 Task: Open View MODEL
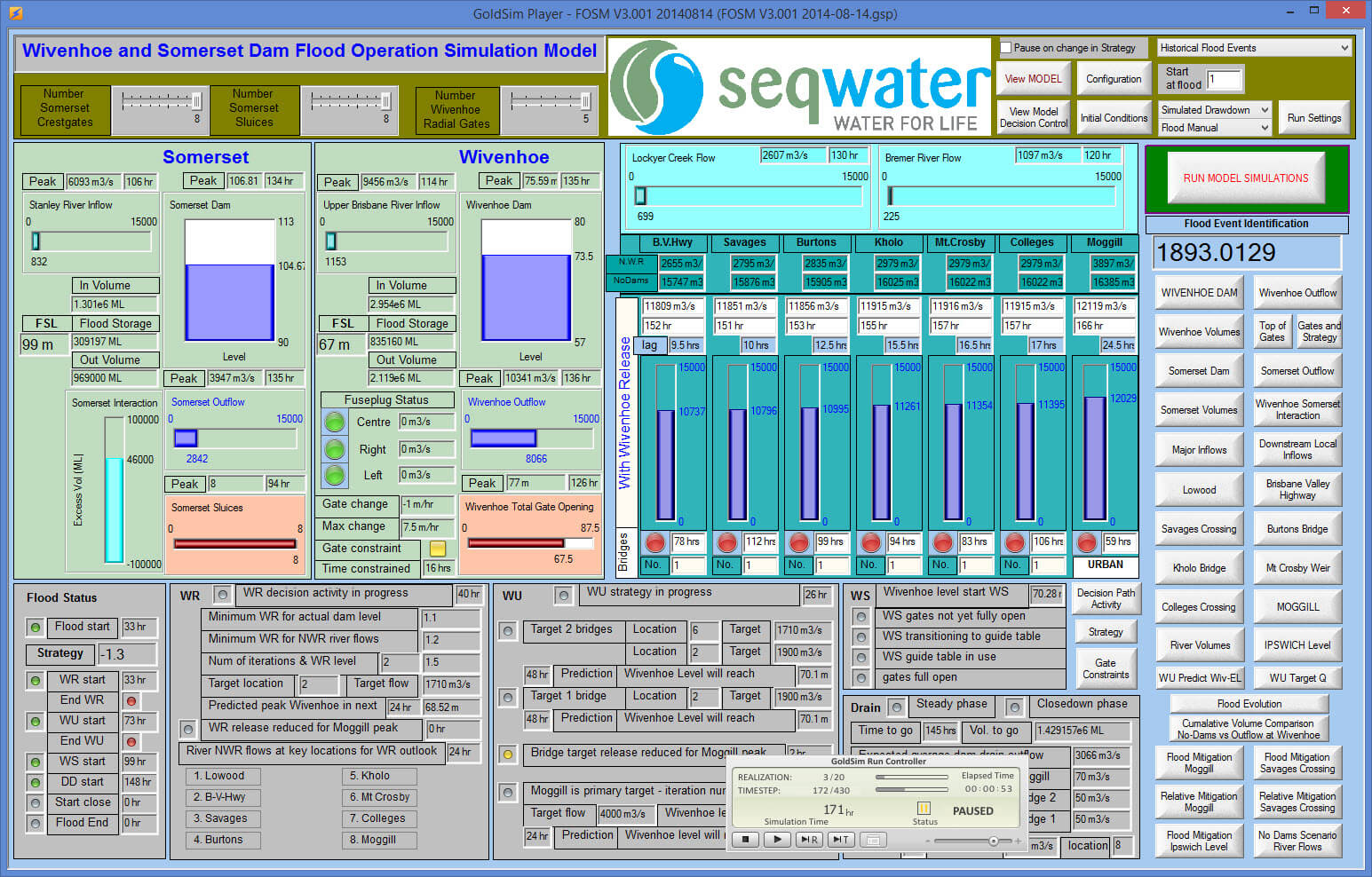coord(1033,79)
